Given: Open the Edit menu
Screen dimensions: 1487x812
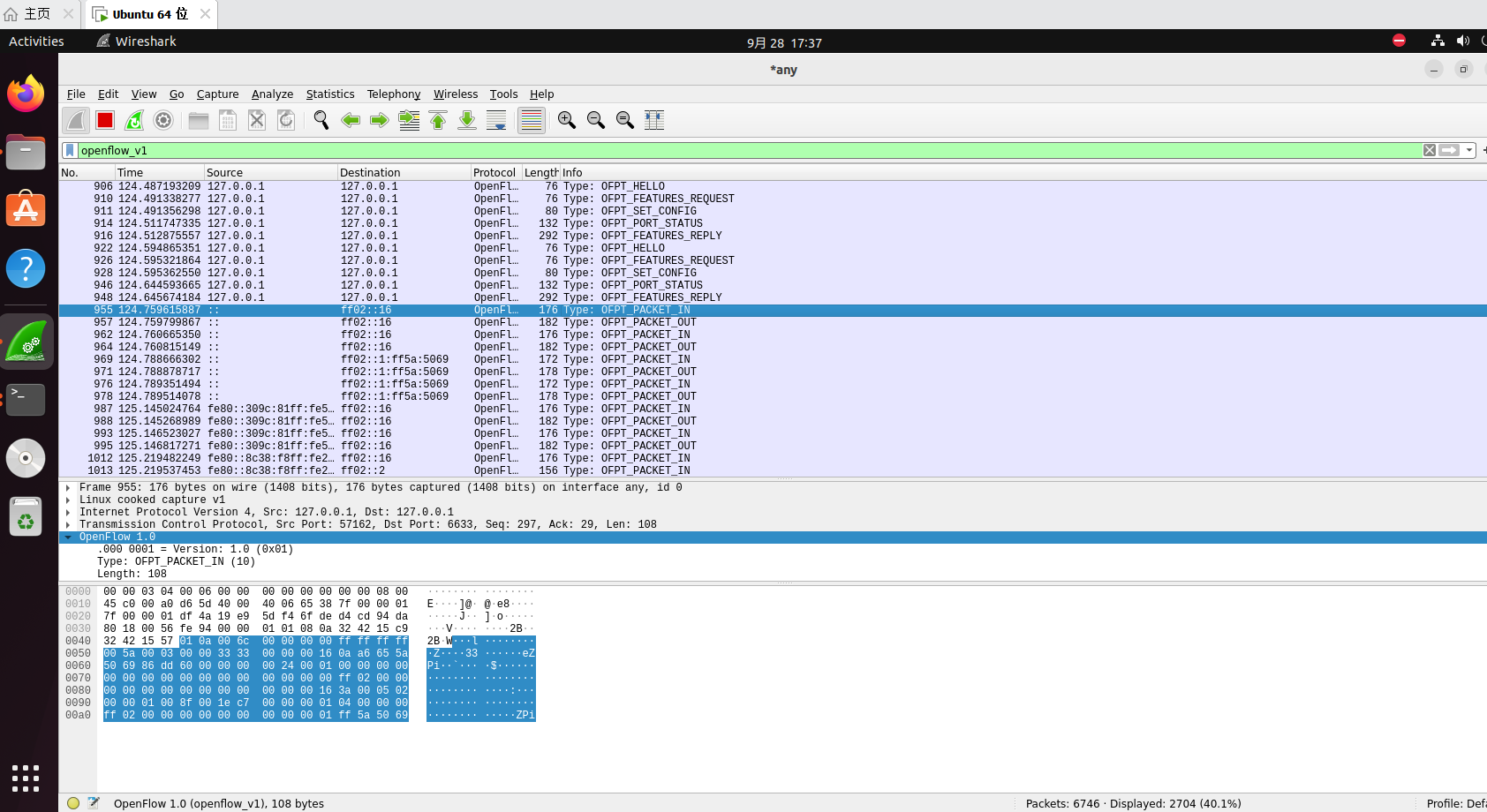Looking at the screenshot, I should point(108,94).
